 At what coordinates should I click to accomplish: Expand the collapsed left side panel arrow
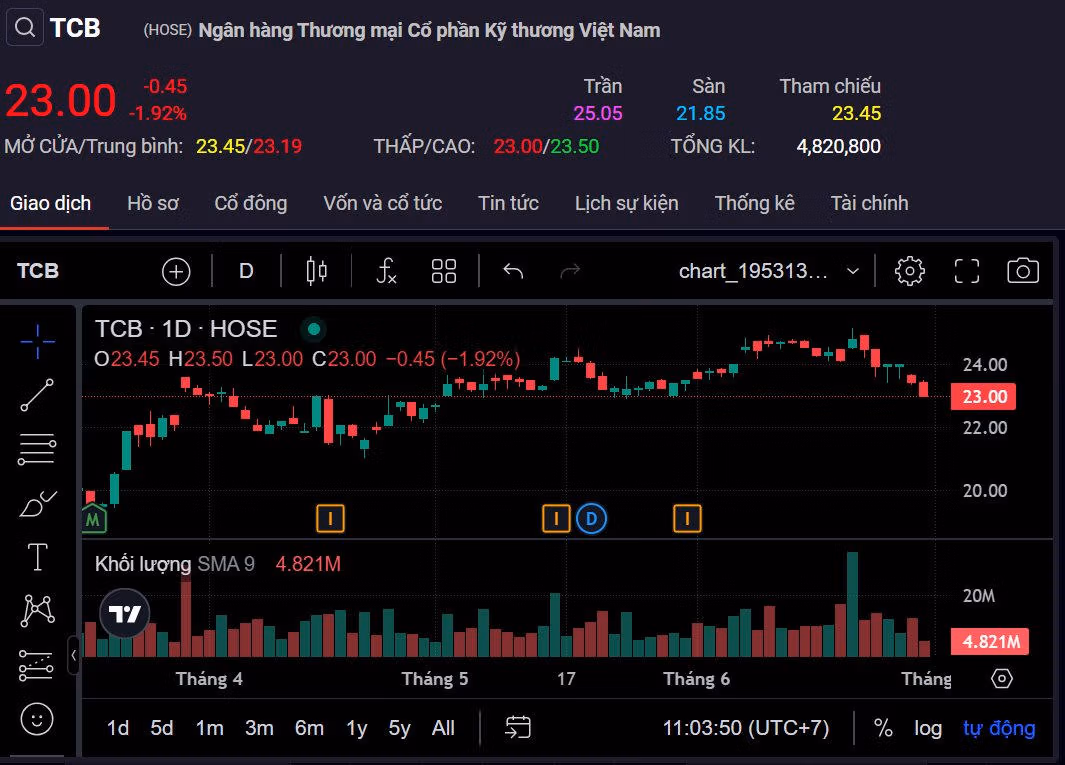click(x=73, y=656)
